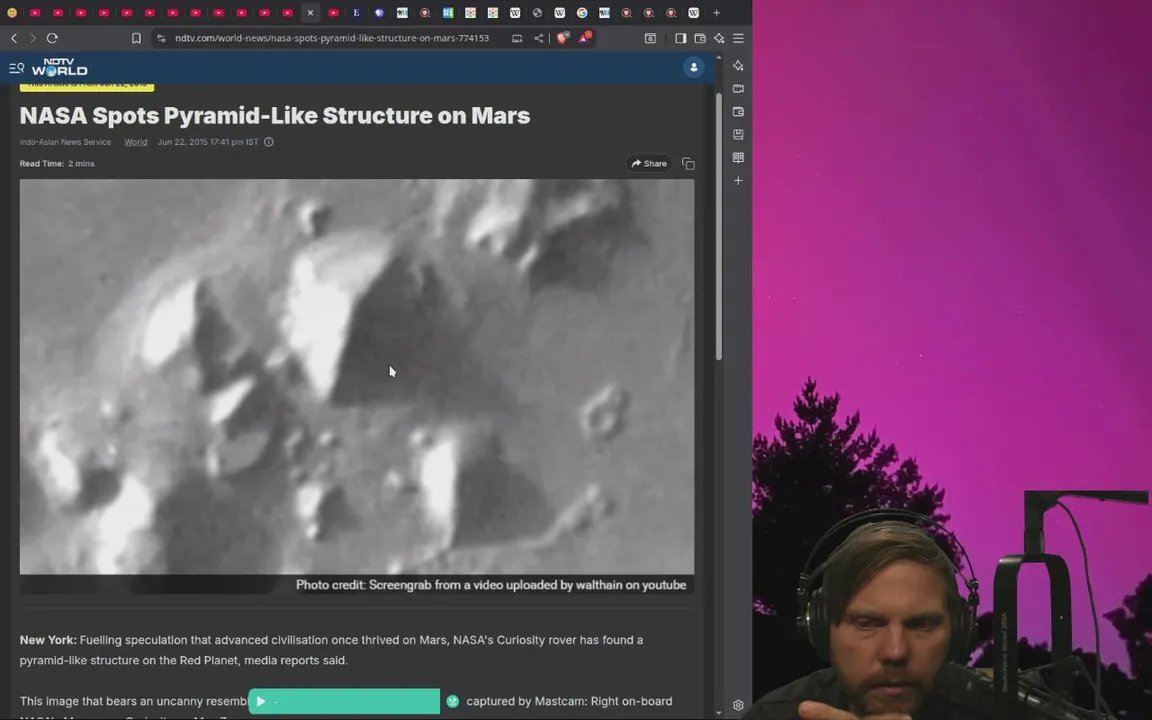Click the NDTV article URL field
The image size is (1152, 720).
[331, 38]
